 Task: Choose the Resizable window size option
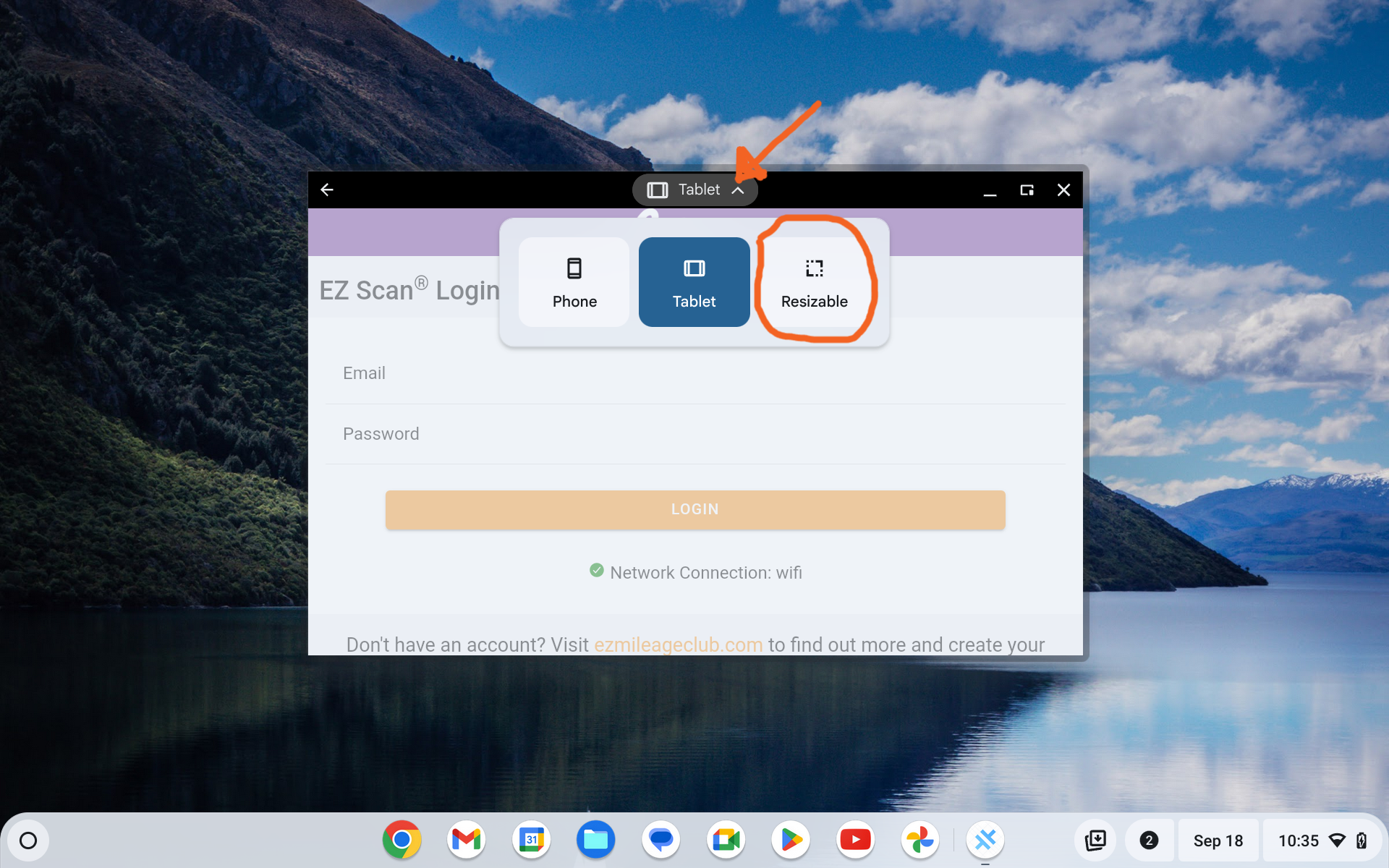click(814, 282)
